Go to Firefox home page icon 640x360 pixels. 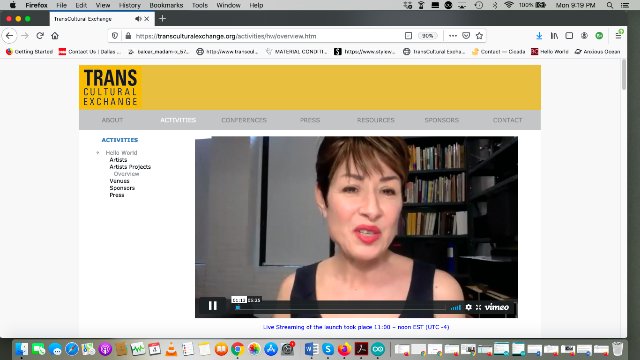(x=55, y=36)
